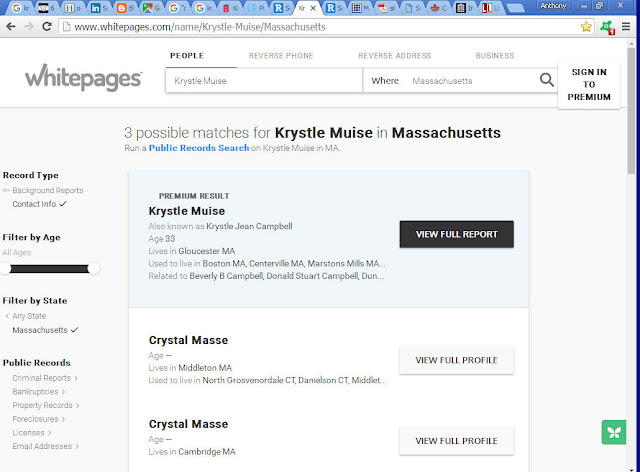Click the Whitepages logo
Viewport: 640px width, 472px height.
84,78
